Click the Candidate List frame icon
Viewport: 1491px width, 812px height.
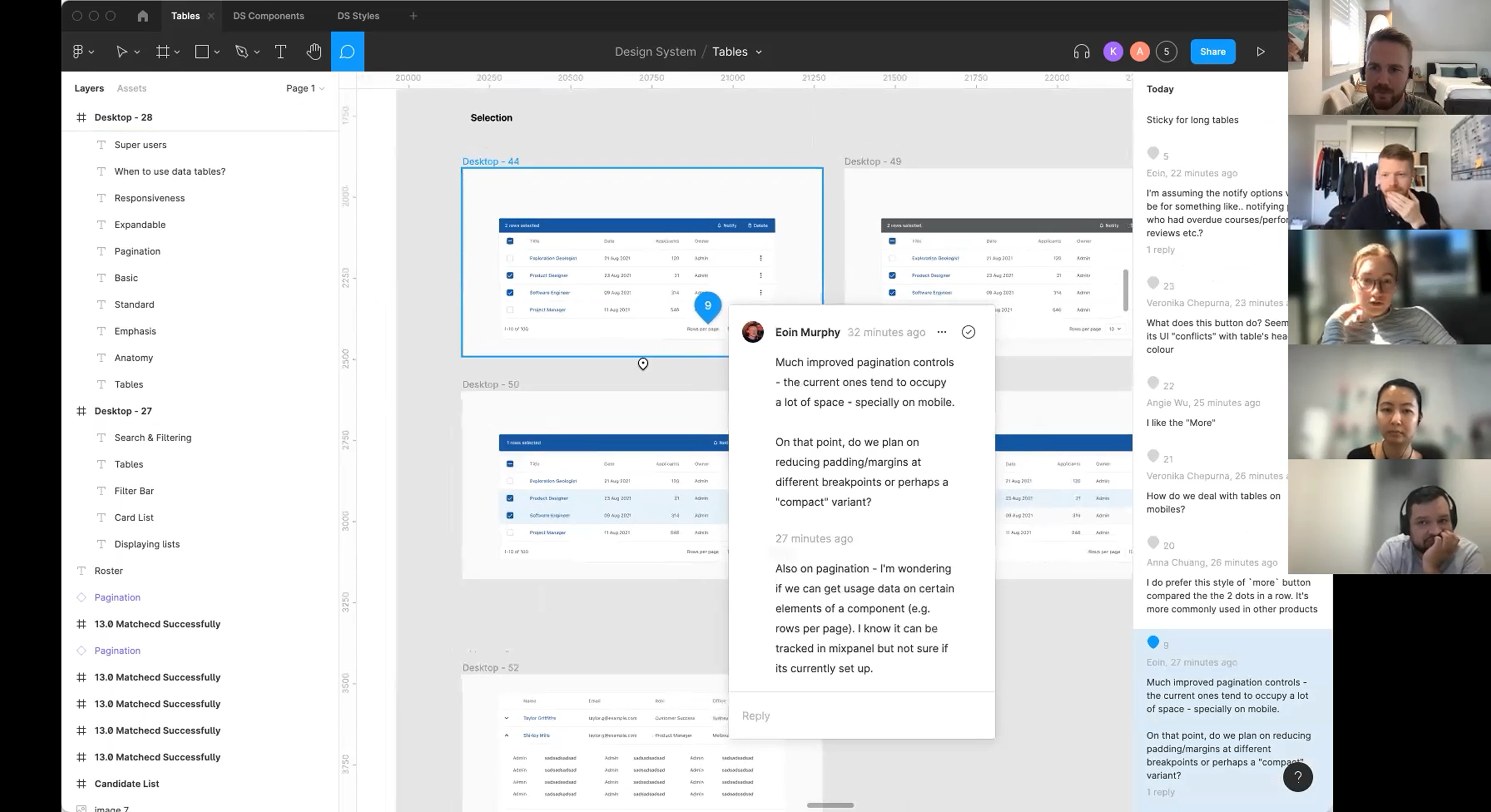[x=82, y=784]
